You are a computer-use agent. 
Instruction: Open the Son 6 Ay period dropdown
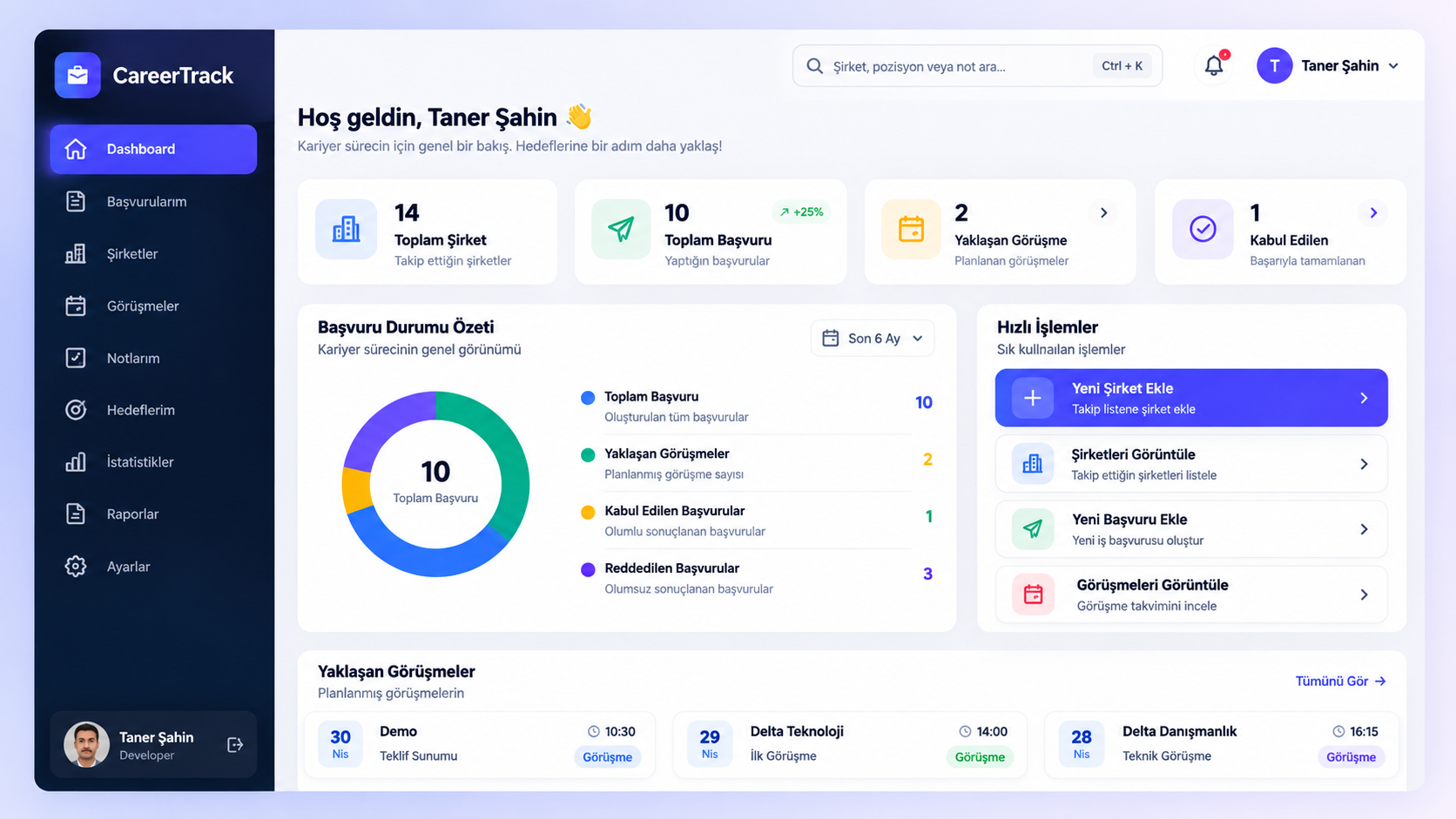pyautogui.click(x=873, y=339)
